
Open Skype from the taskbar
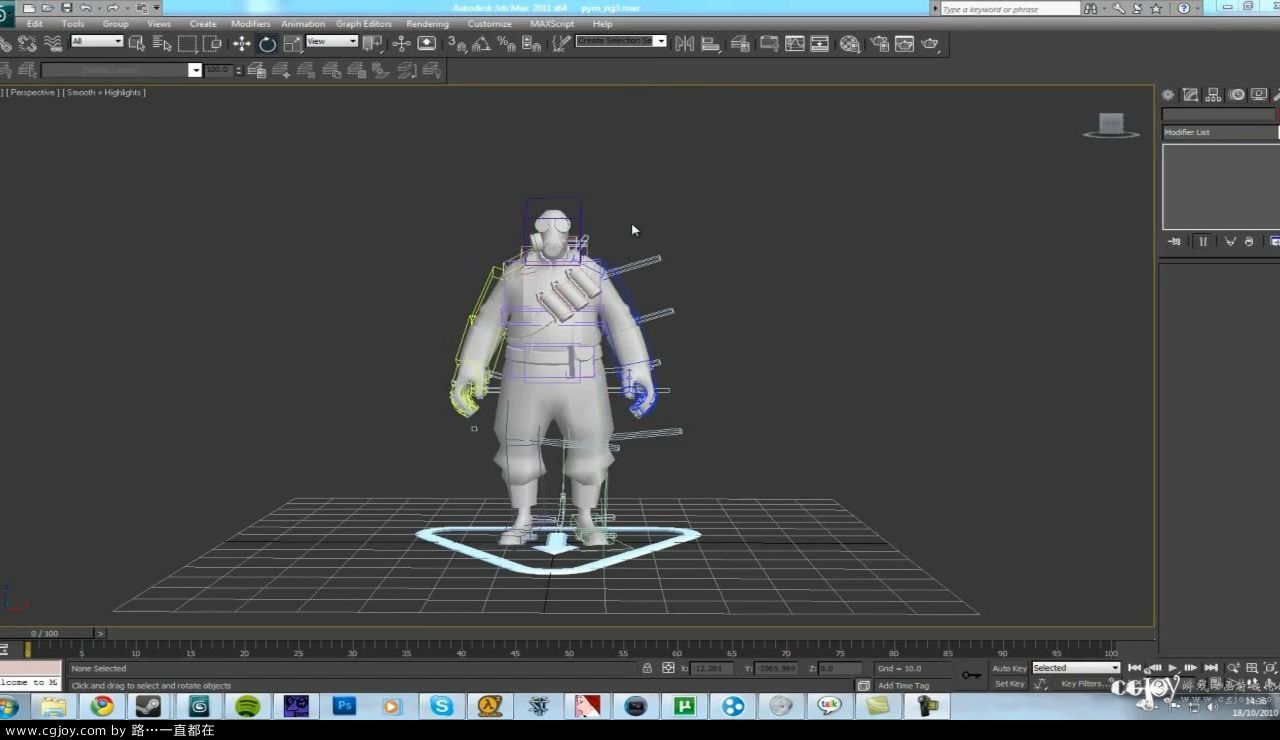tap(441, 706)
